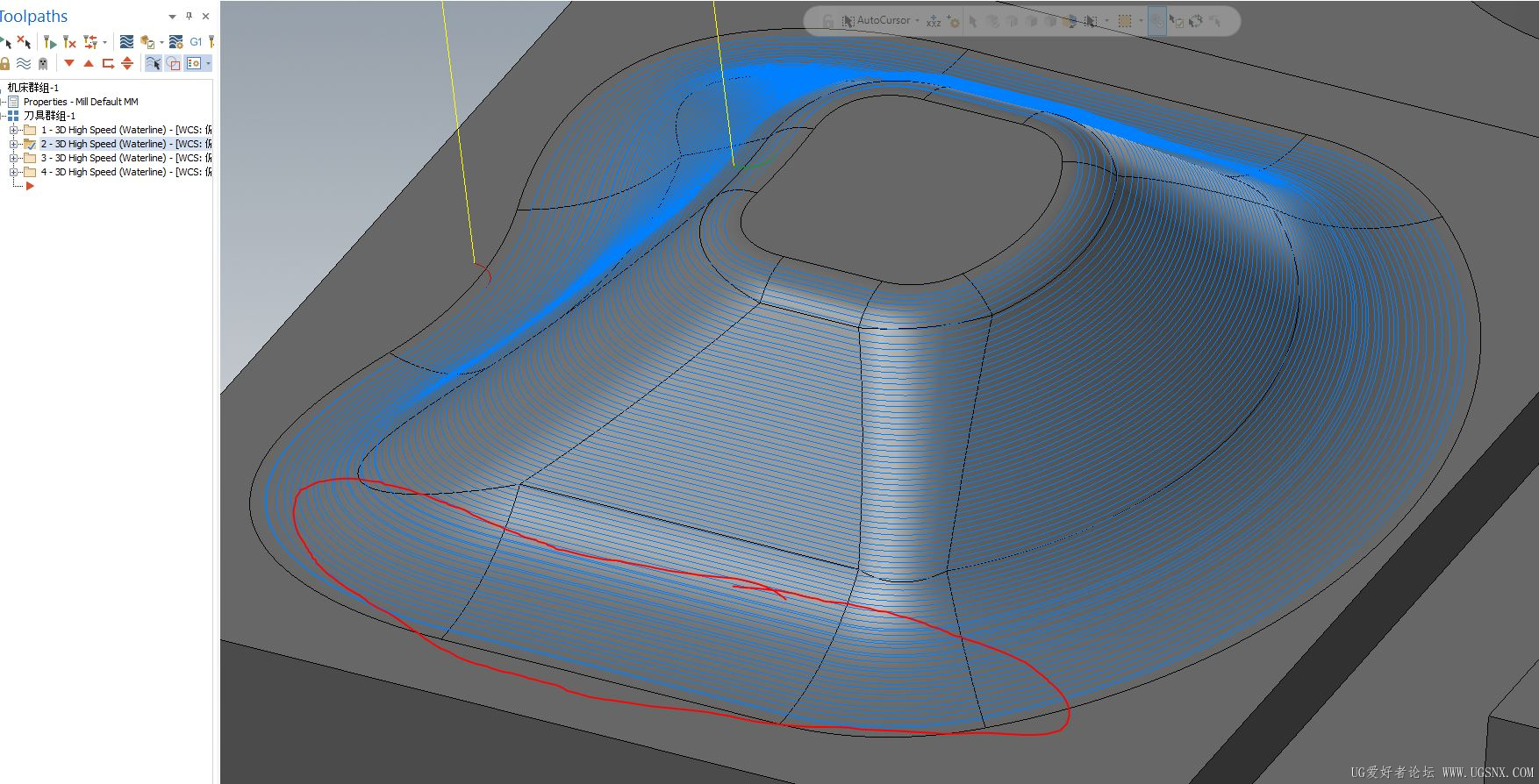The height and width of the screenshot is (784, 1539).
Task: Toggle only display selected toolpaths button
Action: click(x=154, y=63)
